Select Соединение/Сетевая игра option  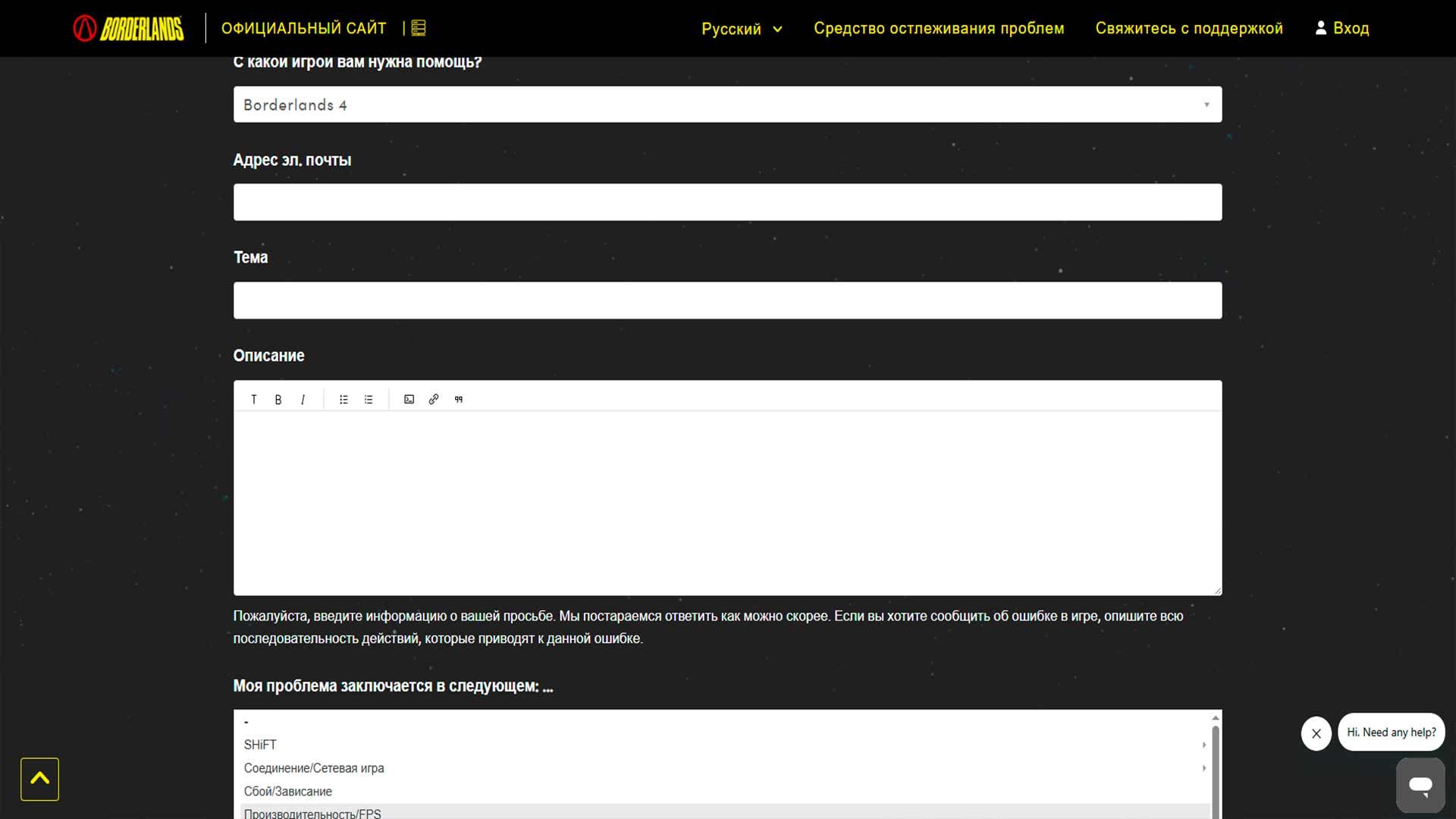click(x=314, y=768)
